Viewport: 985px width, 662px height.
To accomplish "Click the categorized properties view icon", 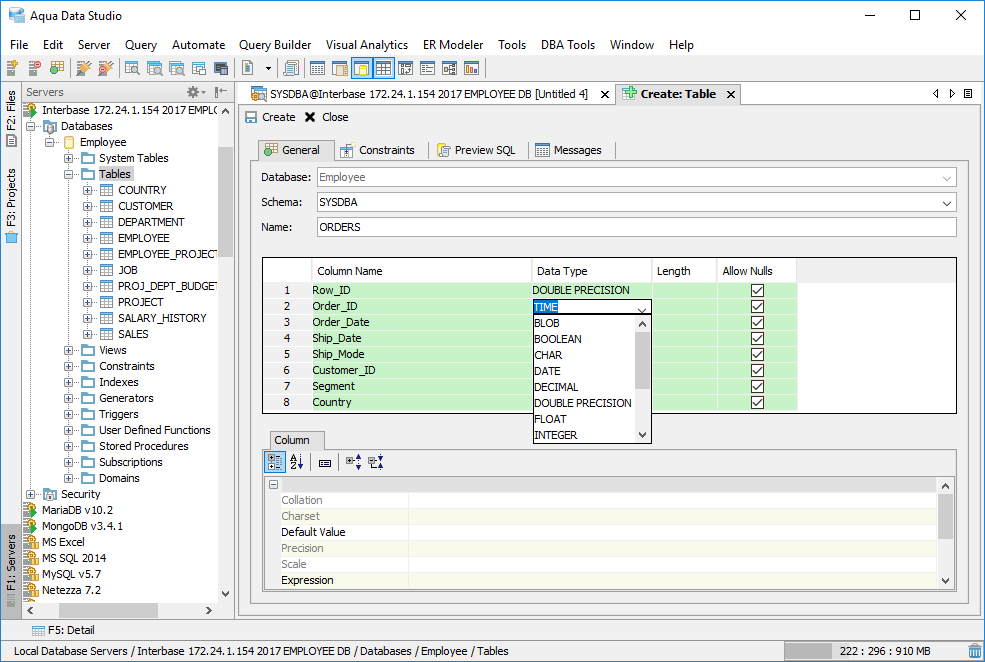I will pyautogui.click(x=273, y=462).
